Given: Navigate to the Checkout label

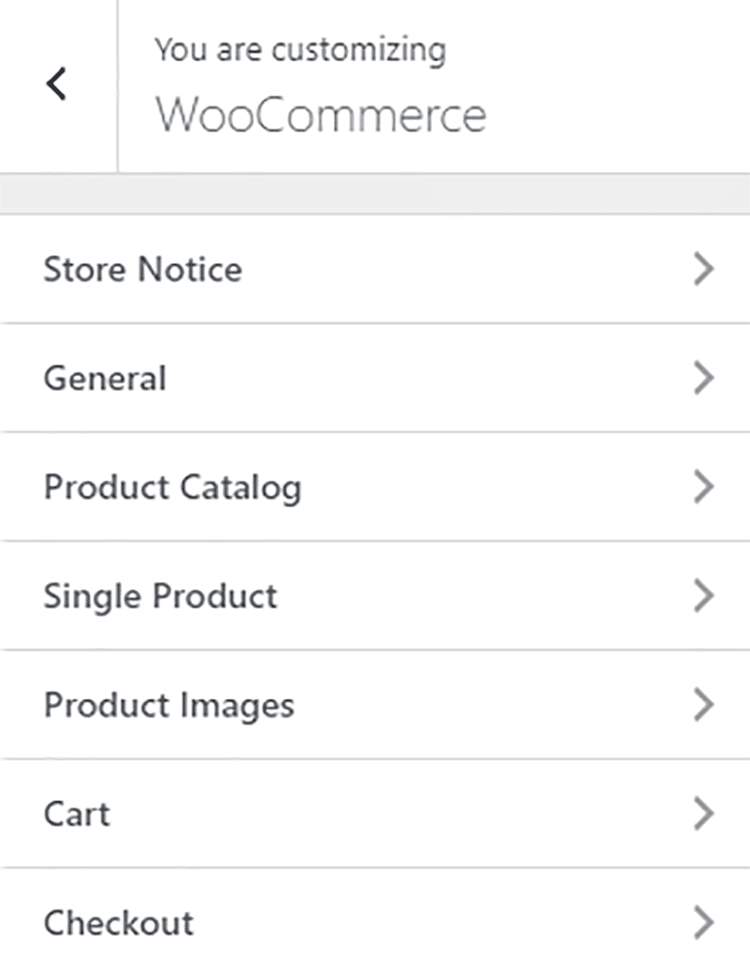Looking at the screenshot, I should click(118, 922).
